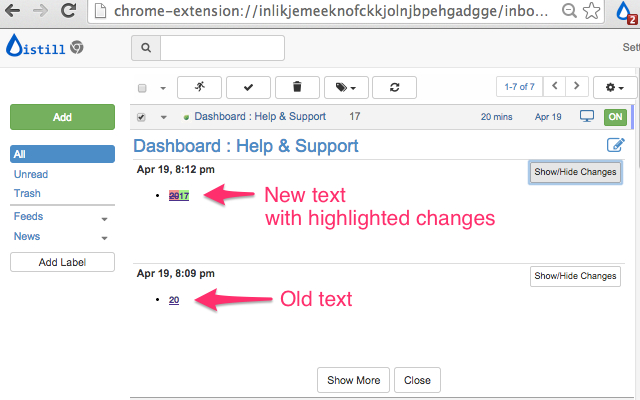Select the Unread sidebar item
The height and width of the screenshot is (400, 640).
[x=31, y=174]
